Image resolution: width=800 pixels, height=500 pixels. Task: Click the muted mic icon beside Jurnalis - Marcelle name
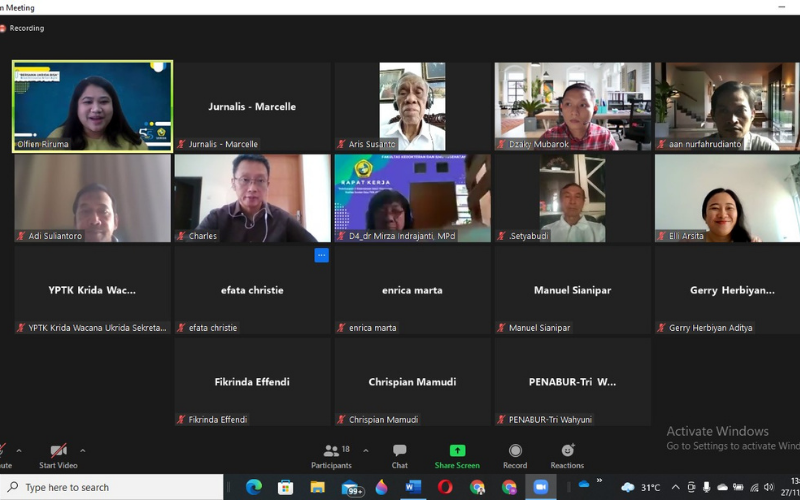coord(181,144)
